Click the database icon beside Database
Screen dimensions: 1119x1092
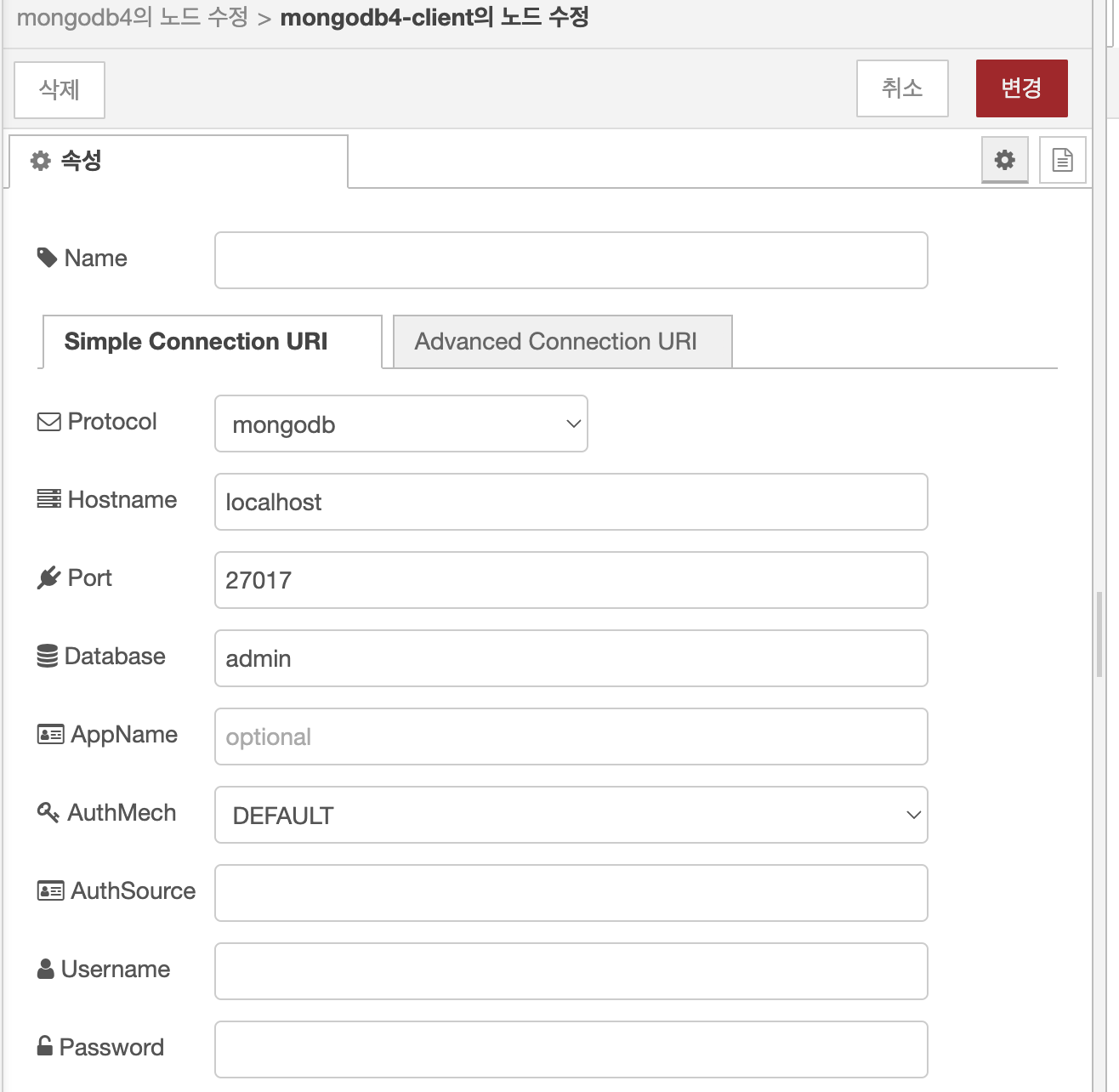coord(48,657)
